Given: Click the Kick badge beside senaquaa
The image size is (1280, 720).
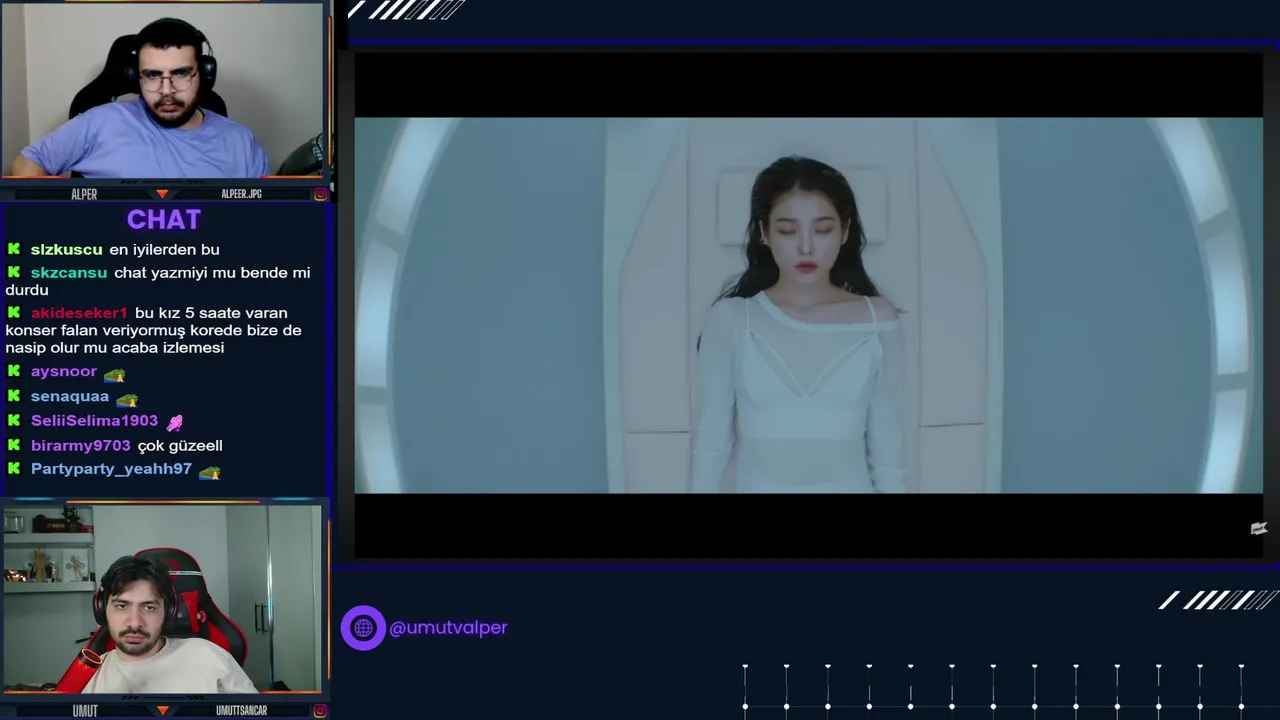Looking at the screenshot, I should click(x=14, y=396).
